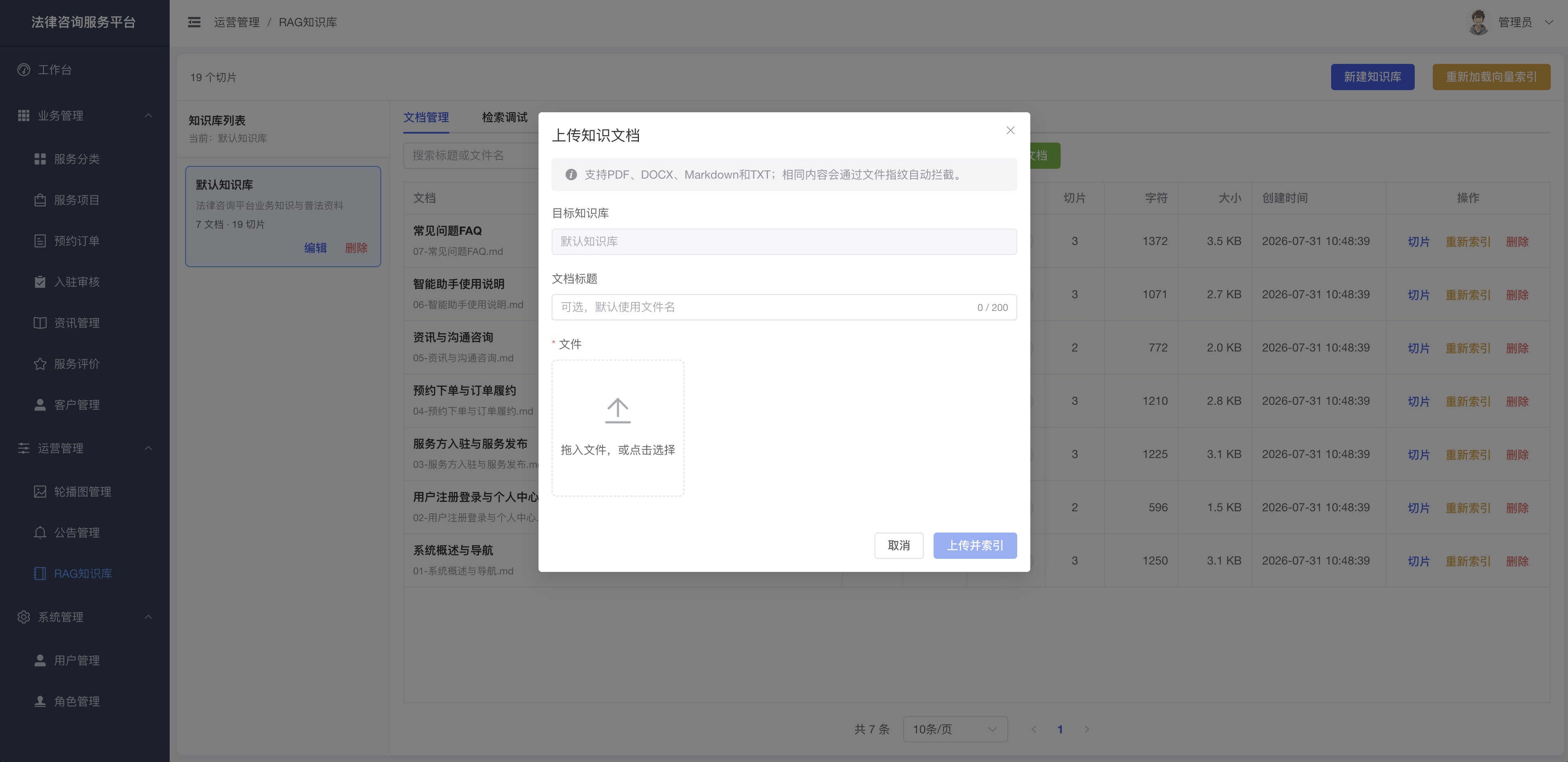Focus the 文档标题 input field
The image size is (1568, 762).
[784, 307]
